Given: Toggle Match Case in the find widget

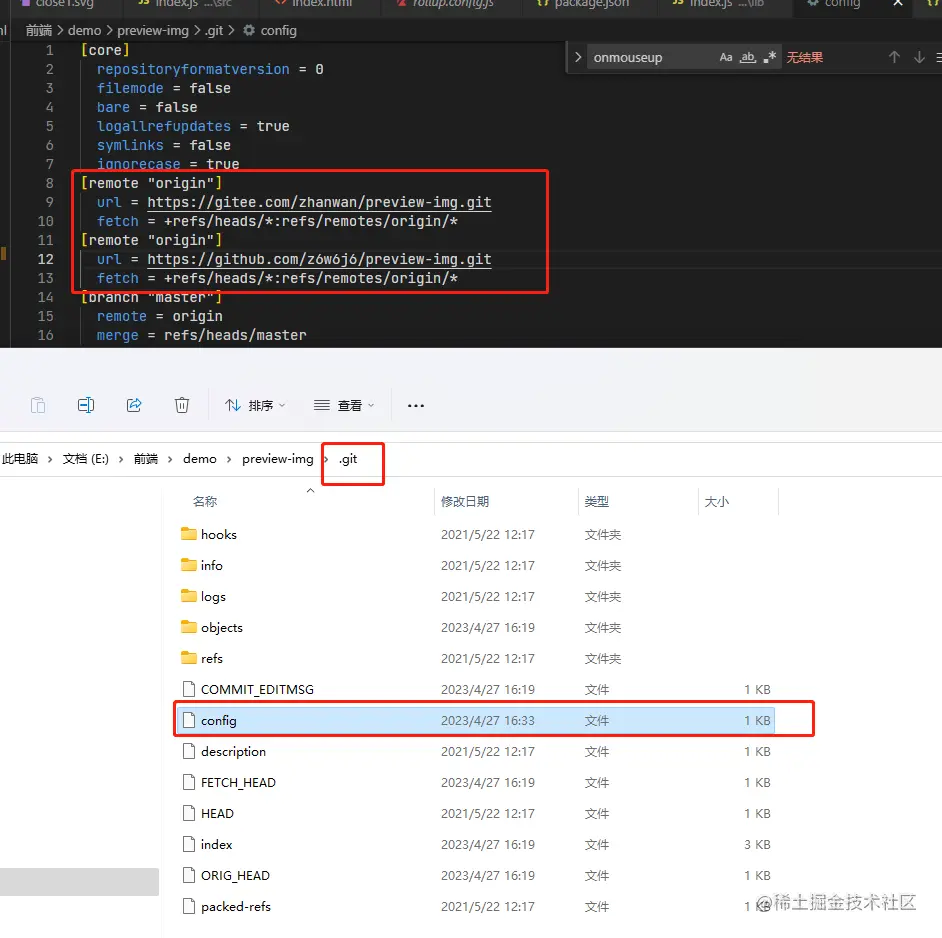Looking at the screenshot, I should tap(726, 58).
